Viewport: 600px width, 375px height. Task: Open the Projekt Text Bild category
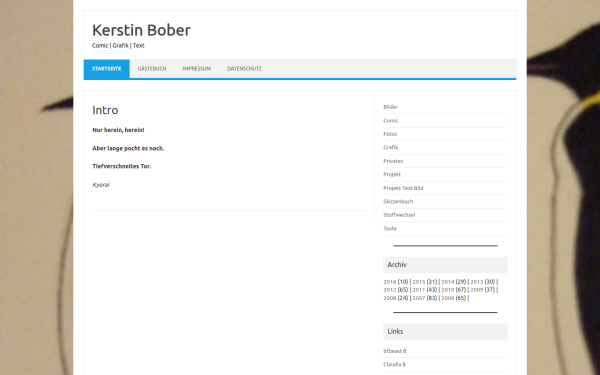click(403, 188)
